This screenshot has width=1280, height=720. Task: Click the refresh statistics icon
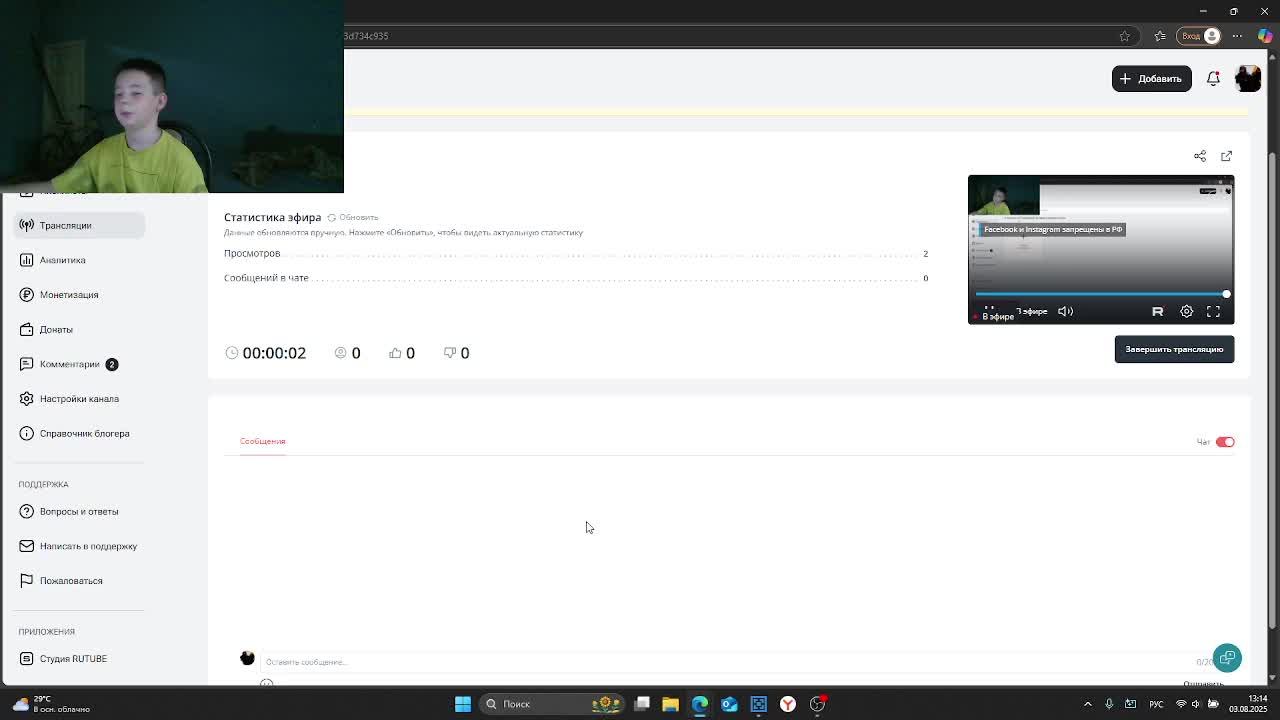pos(332,217)
